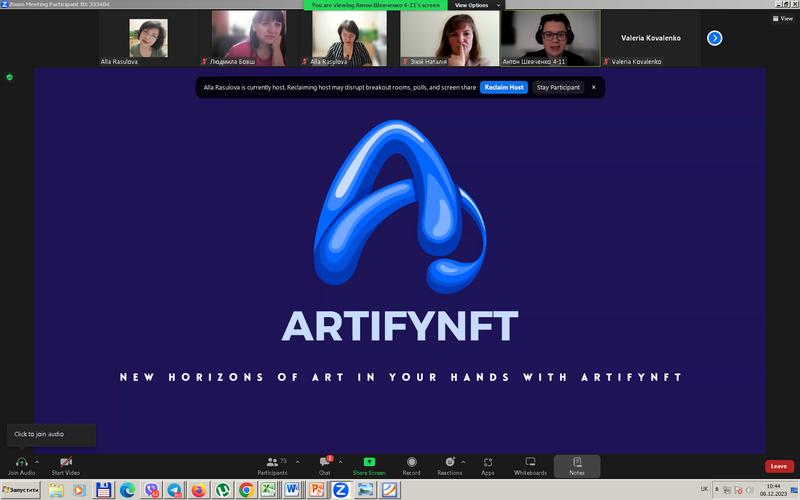Screen dimensions: 800x500
Task: Open uTorrent from taskbar
Action: [x=222, y=490]
